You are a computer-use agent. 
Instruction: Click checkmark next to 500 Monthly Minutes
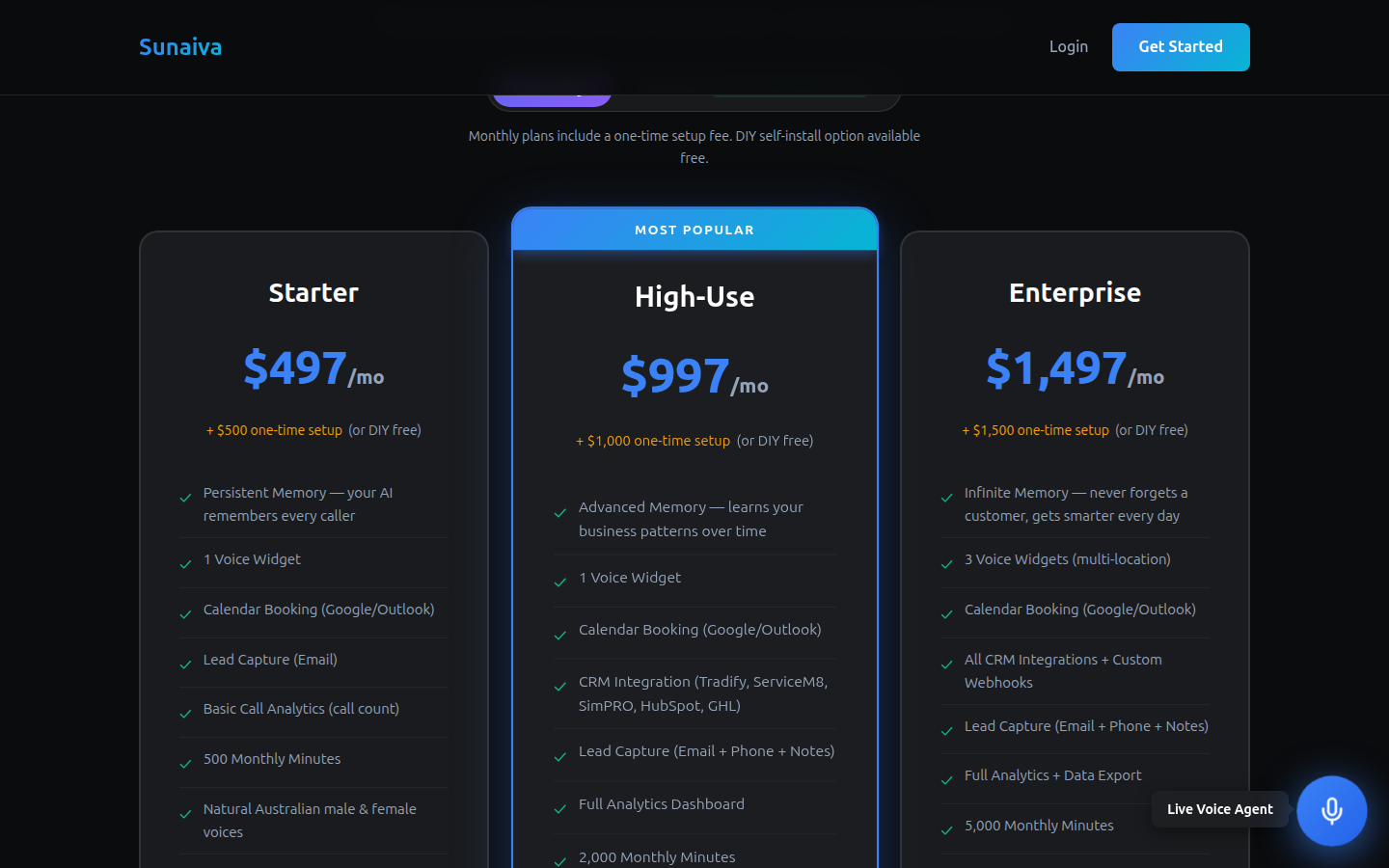click(x=185, y=764)
